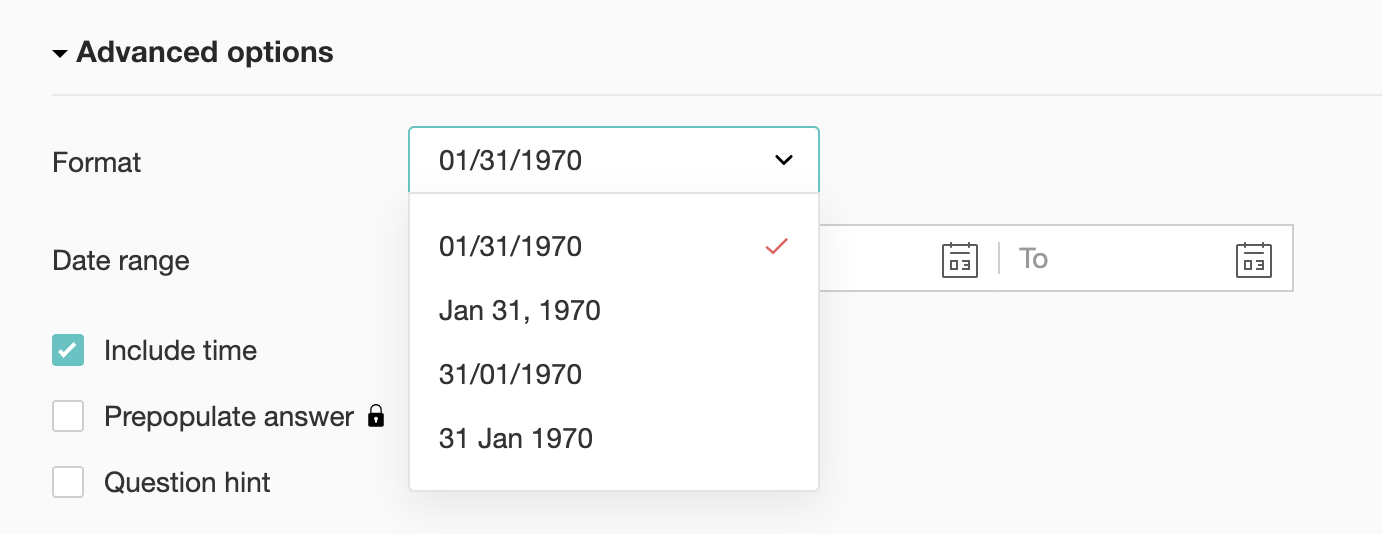The height and width of the screenshot is (534, 1382).
Task: Collapse the Advanced options disclosure triangle
Action: coord(60,54)
